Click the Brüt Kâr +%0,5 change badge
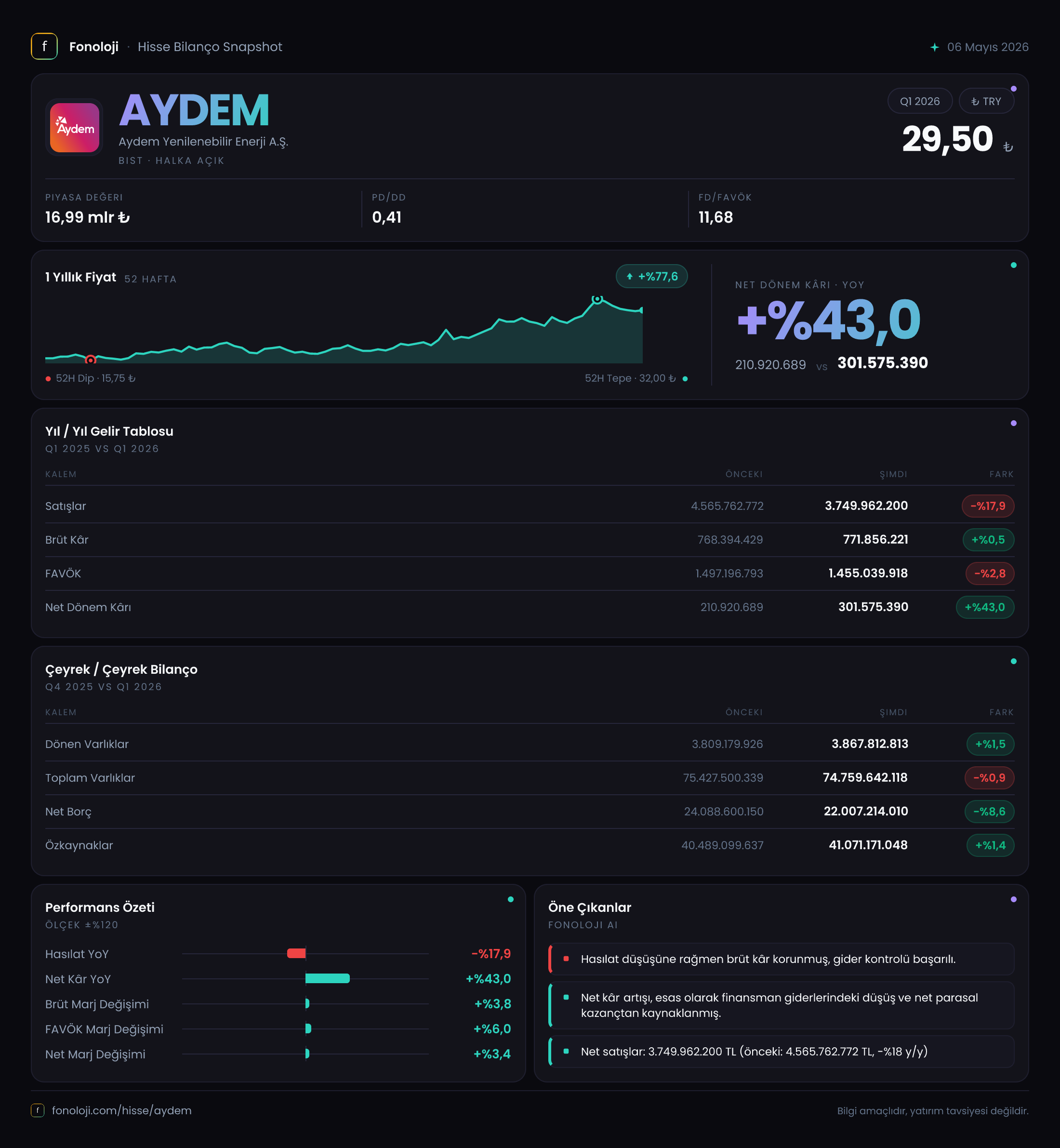1060x1148 pixels. tap(988, 540)
